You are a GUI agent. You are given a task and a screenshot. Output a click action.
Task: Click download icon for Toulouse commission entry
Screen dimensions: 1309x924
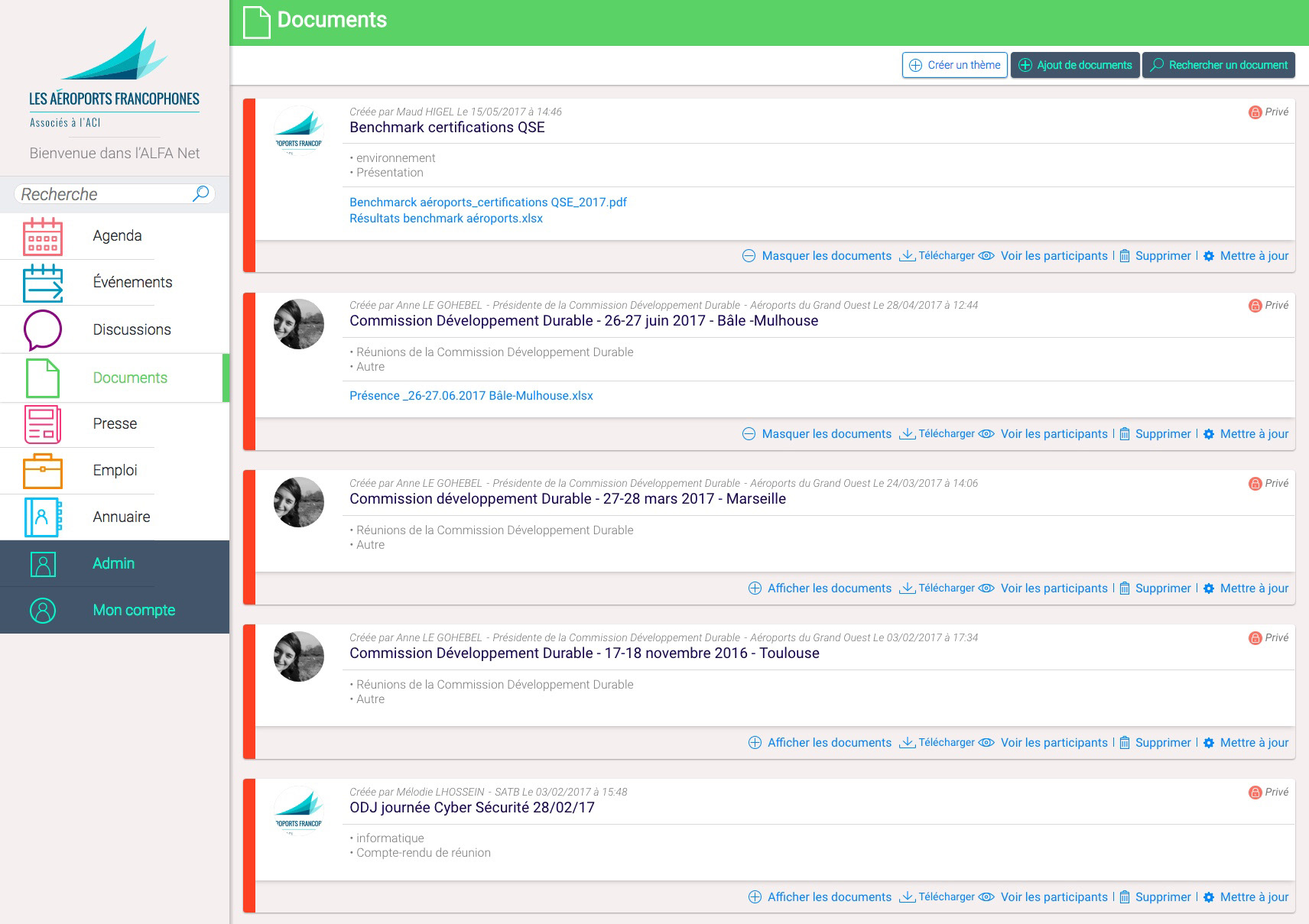click(907, 743)
